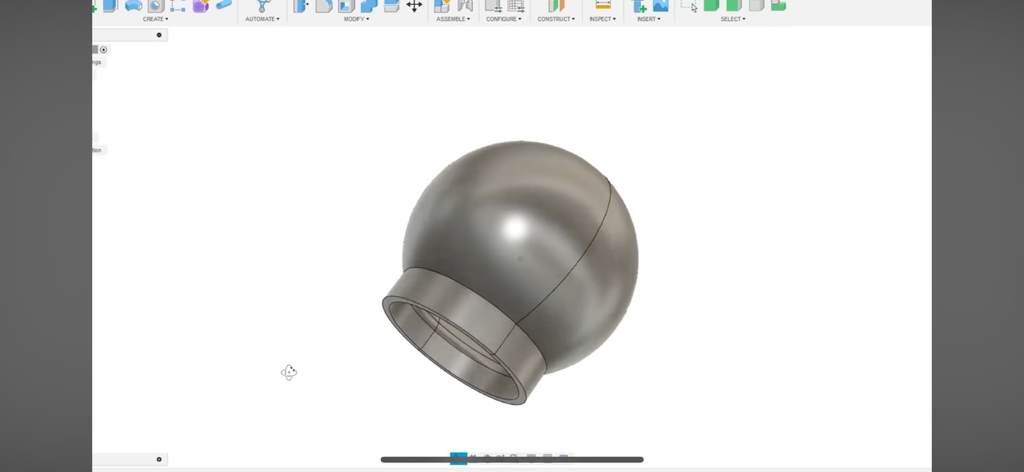Select the blue Pipe tool icon

[x=224, y=5]
